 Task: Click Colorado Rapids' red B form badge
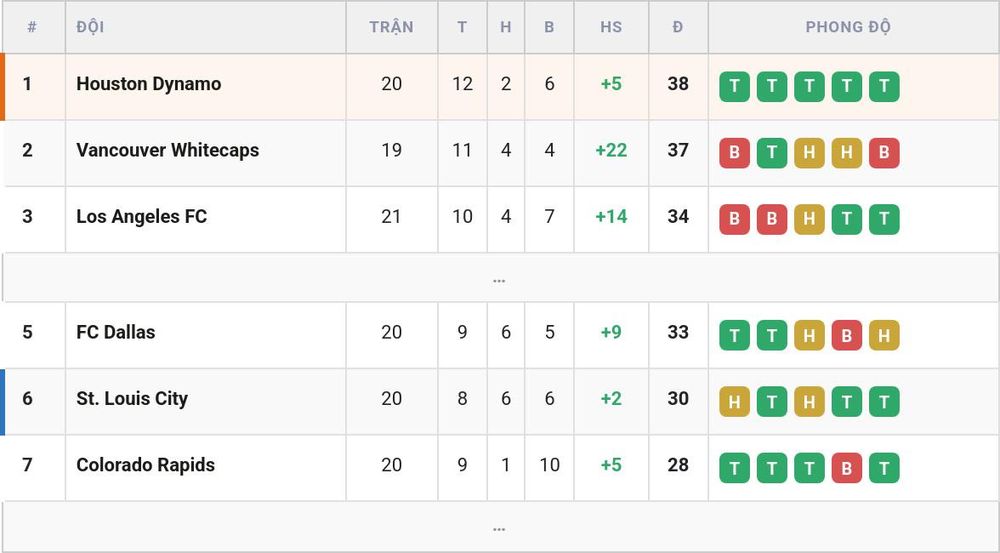point(846,468)
